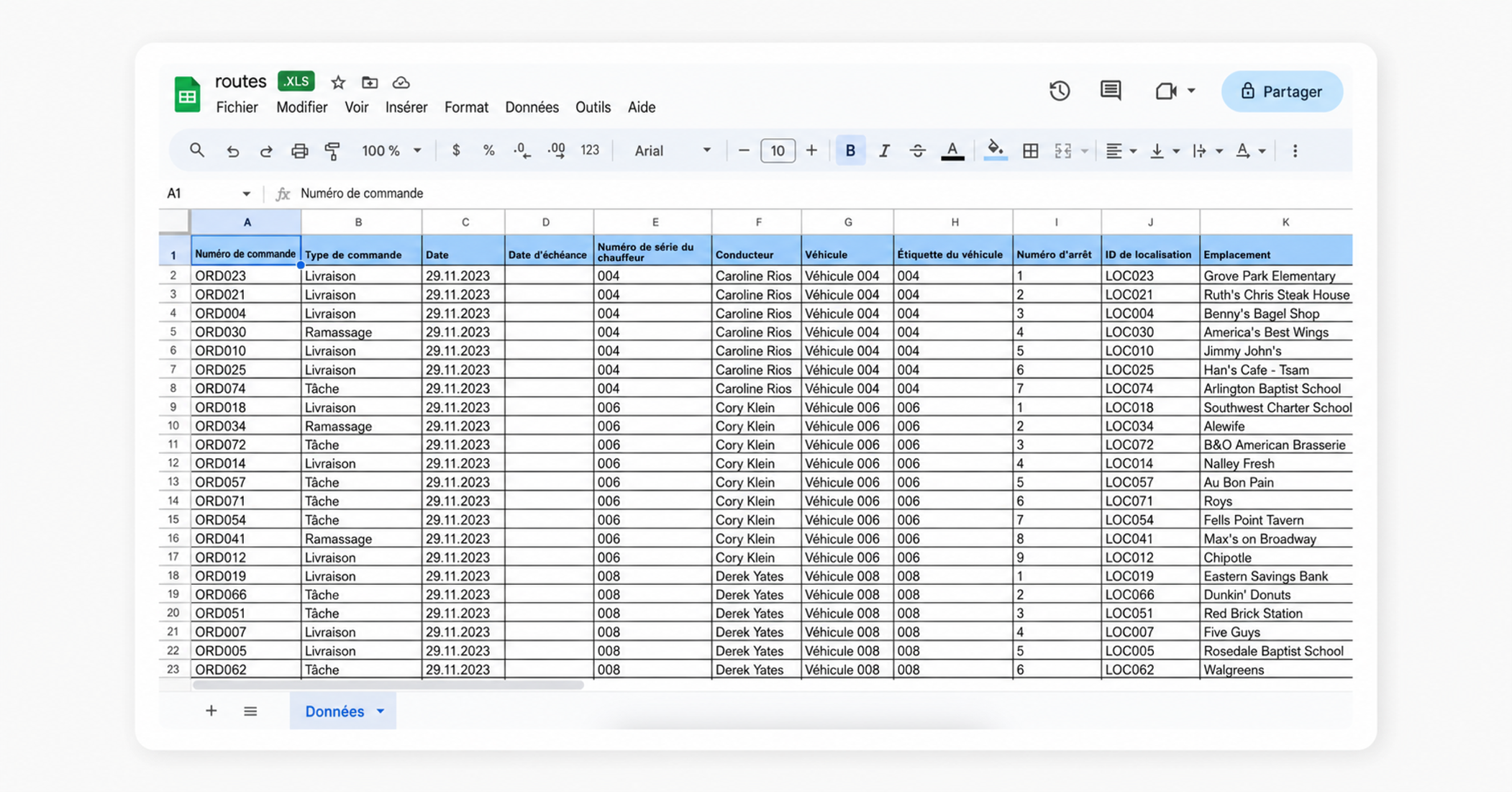
Task: Open the fill color picker
Action: pyautogui.click(x=996, y=150)
